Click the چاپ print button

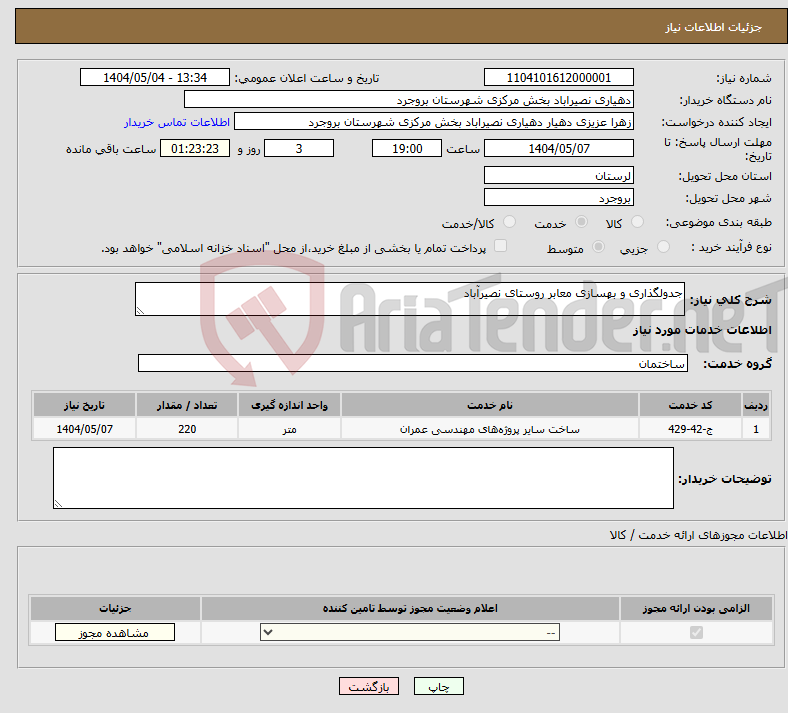[439, 686]
